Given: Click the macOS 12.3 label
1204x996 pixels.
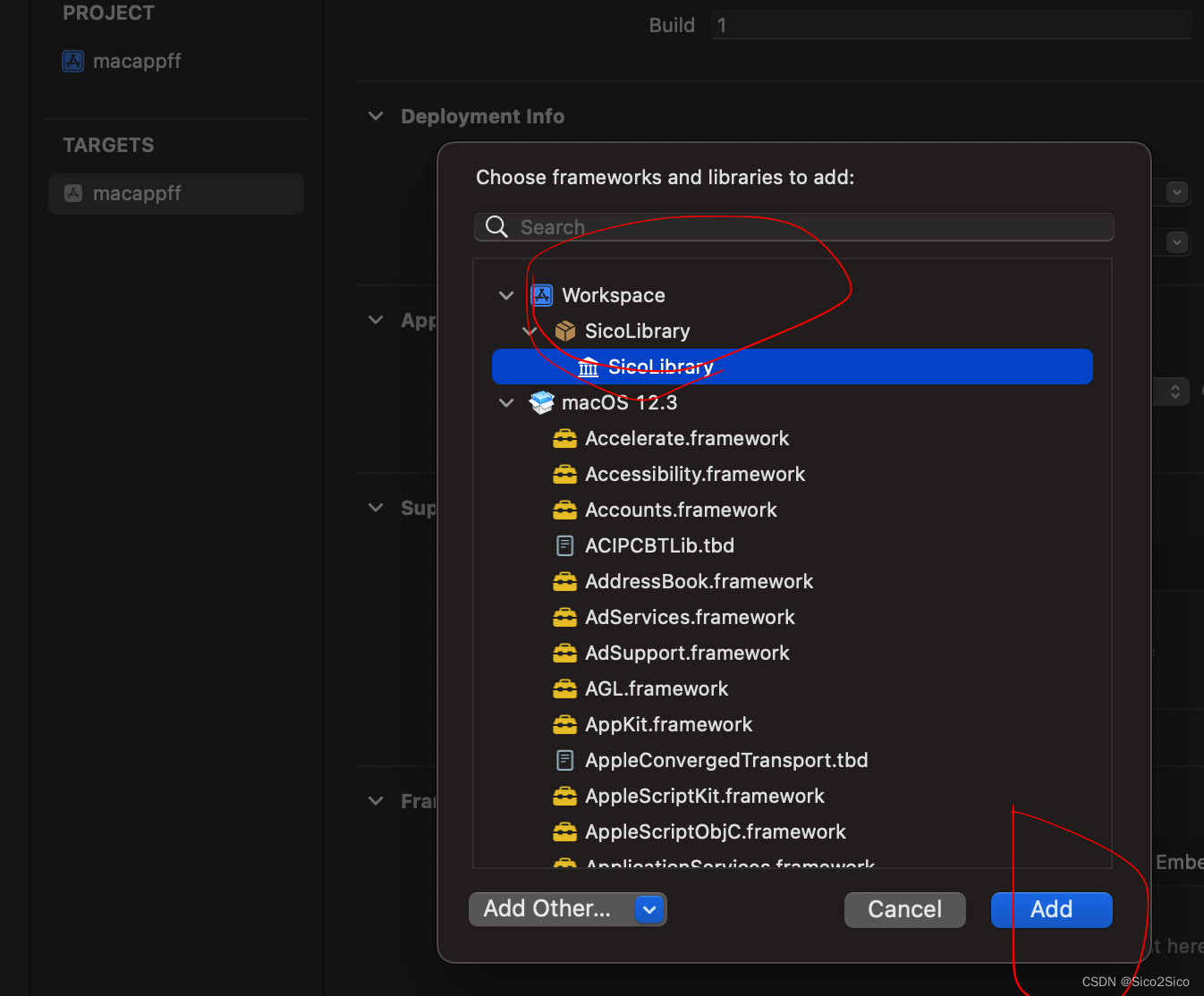Looking at the screenshot, I should tap(619, 402).
